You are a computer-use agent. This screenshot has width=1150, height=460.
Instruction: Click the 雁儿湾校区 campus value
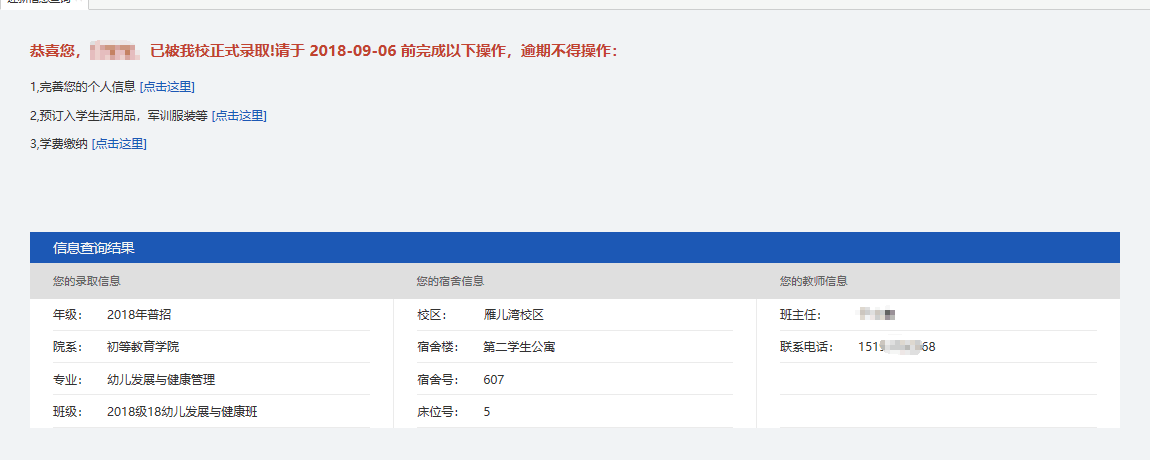pyautogui.click(x=513, y=315)
